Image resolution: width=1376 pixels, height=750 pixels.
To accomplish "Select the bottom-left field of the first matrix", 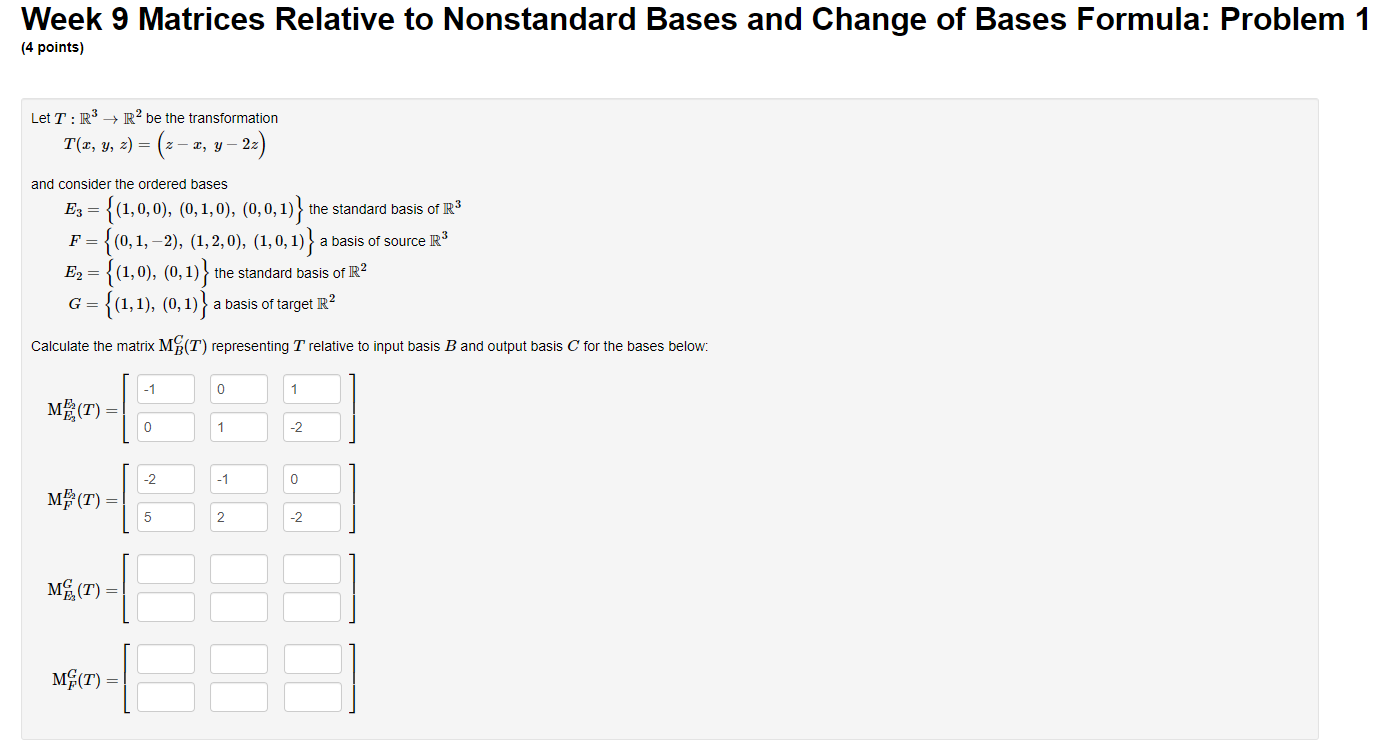I will click(x=165, y=426).
